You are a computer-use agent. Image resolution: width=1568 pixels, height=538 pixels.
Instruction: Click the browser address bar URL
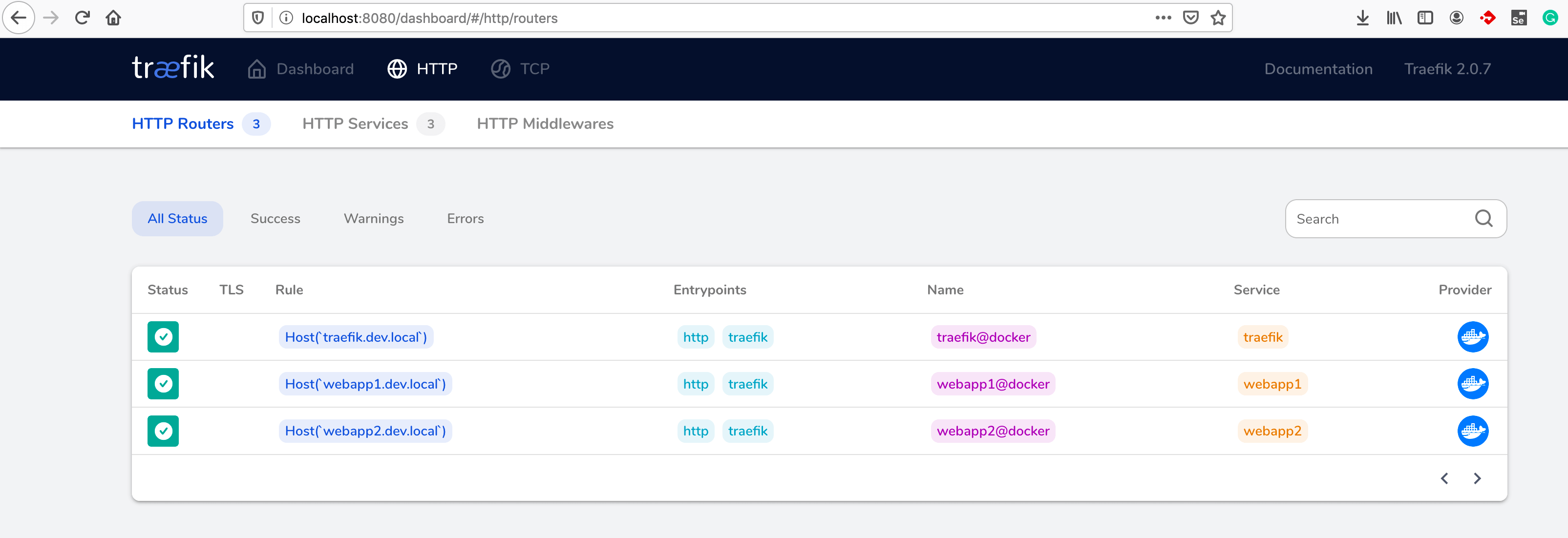click(x=430, y=18)
